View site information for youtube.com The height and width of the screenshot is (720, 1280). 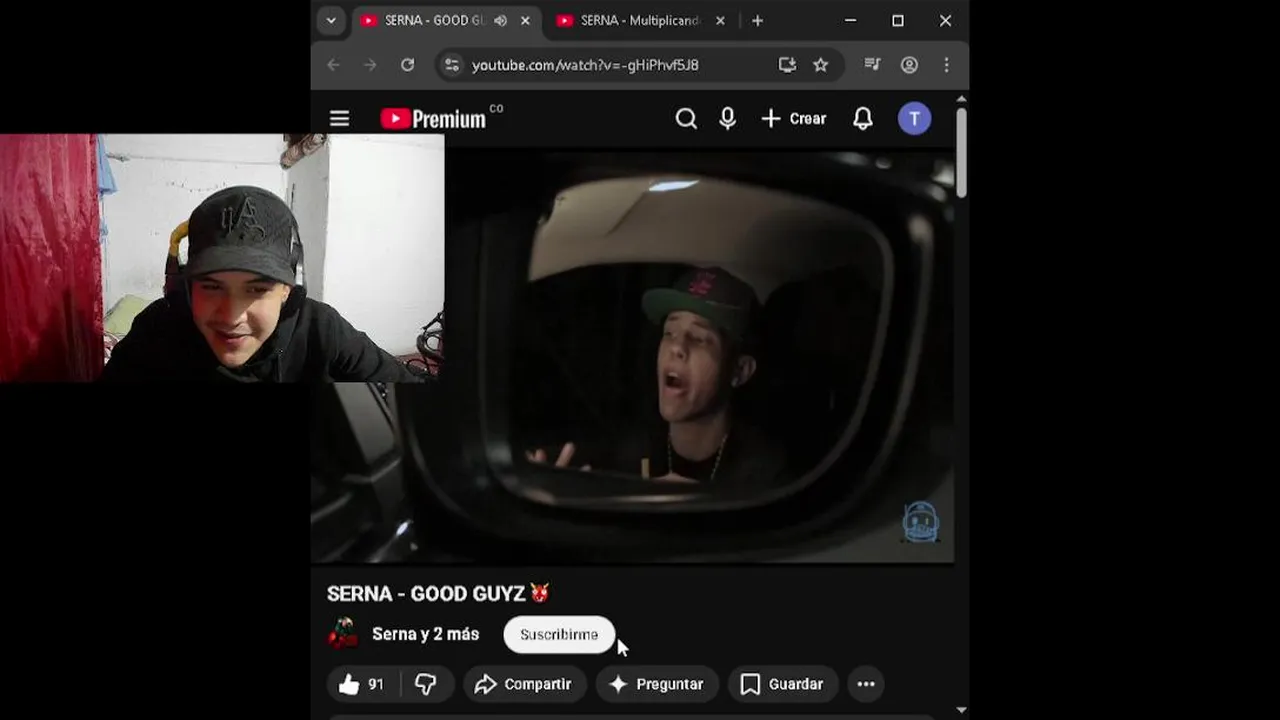coord(452,65)
